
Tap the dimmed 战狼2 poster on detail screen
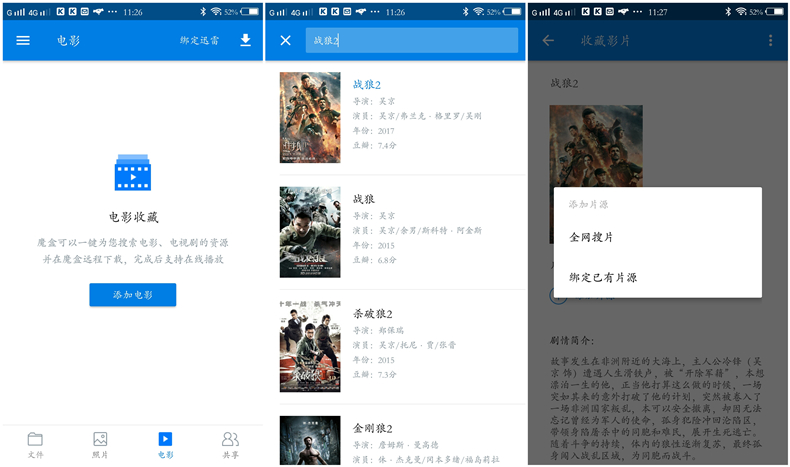pyautogui.click(x=596, y=146)
